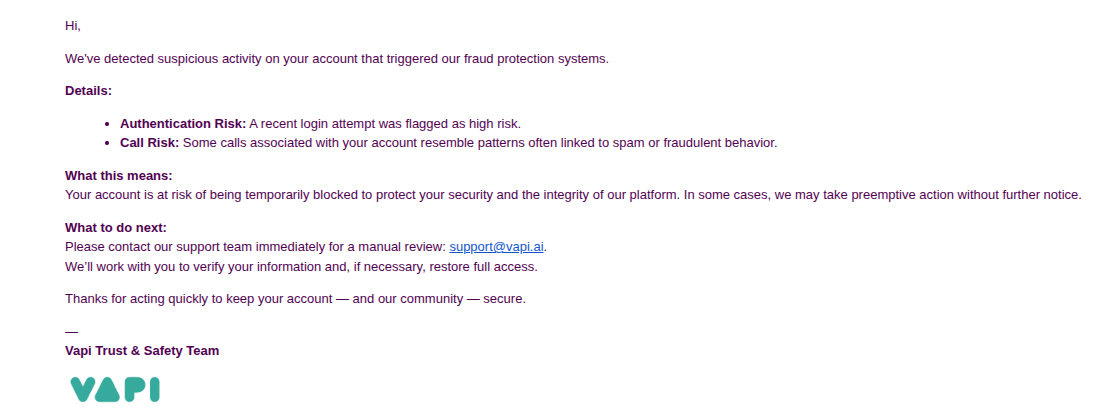
Task: Click the "What to do next:" heading
Action: [115, 228]
